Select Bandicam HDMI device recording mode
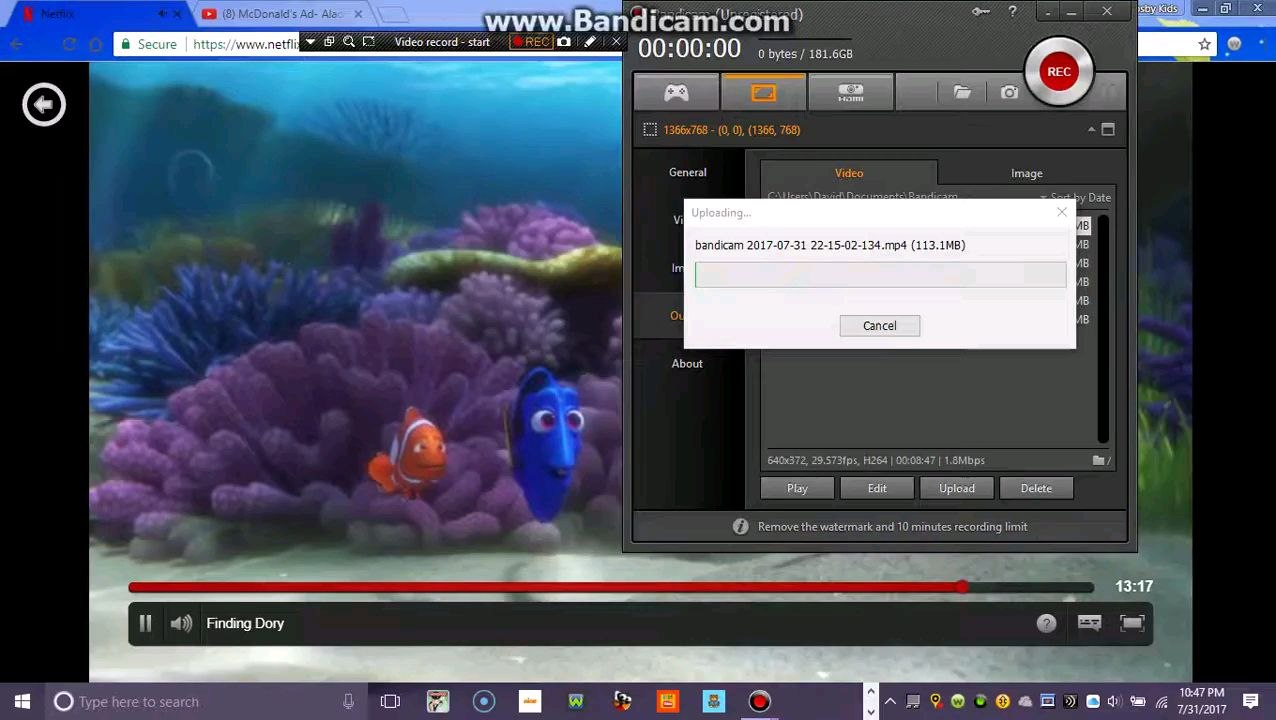This screenshot has width=1276, height=720. (850, 93)
